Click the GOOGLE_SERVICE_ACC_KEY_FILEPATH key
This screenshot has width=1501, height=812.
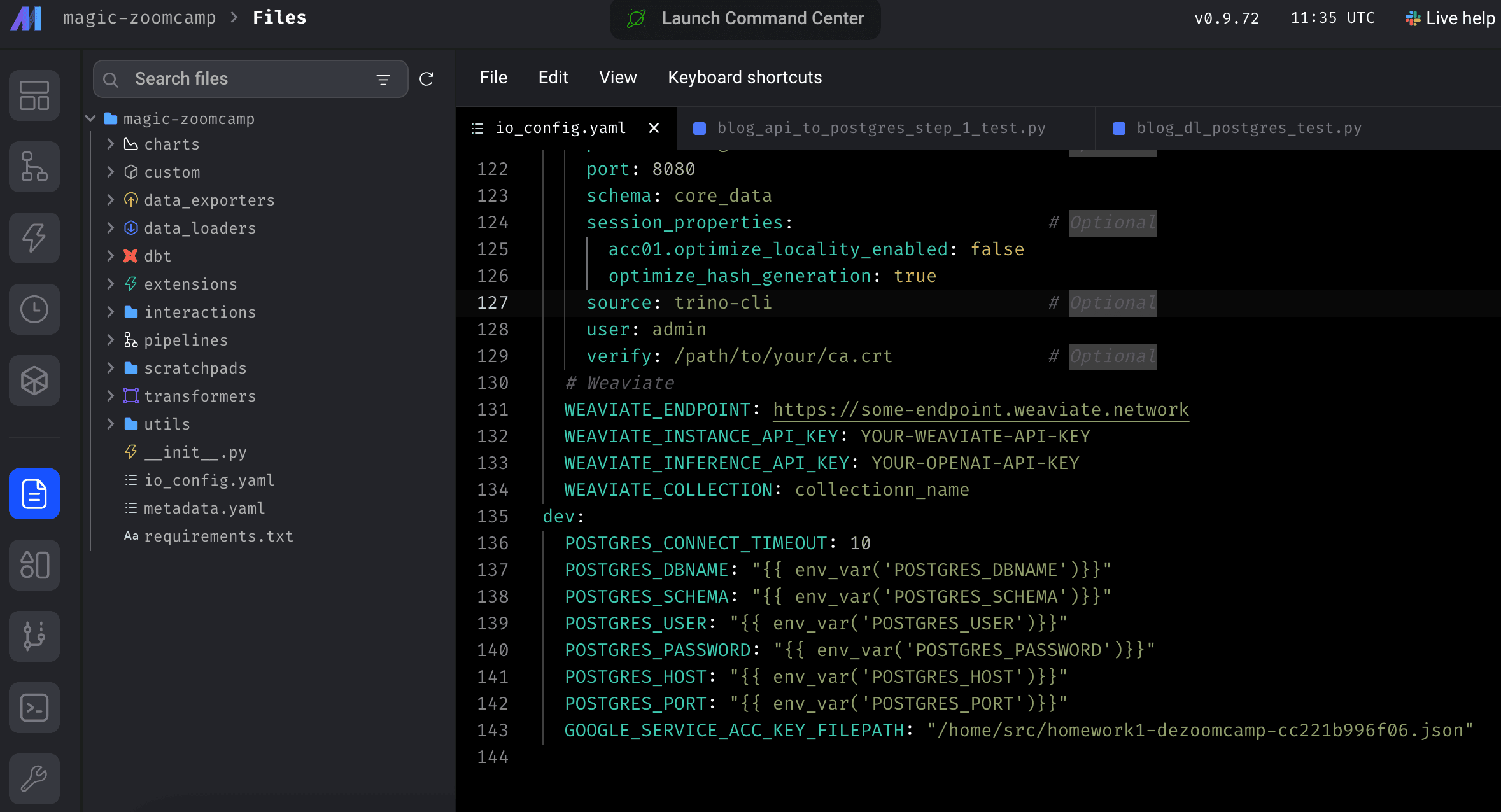click(x=734, y=731)
